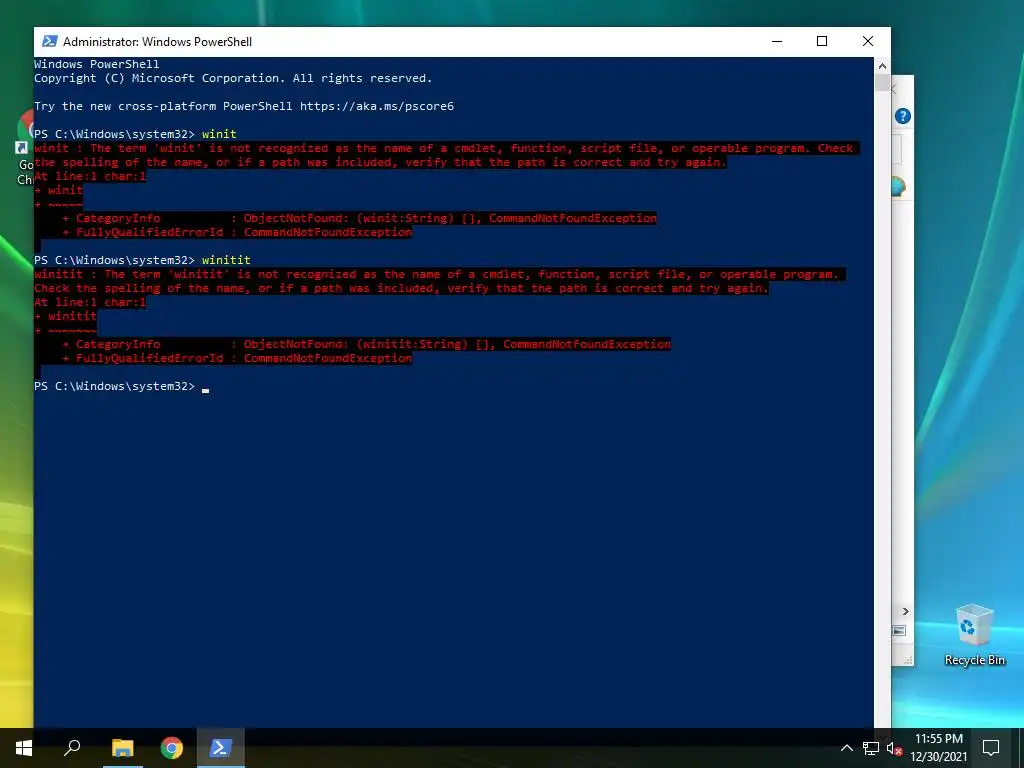Open File Explorer from the taskbar
The image size is (1024, 768).
pyautogui.click(x=122, y=748)
